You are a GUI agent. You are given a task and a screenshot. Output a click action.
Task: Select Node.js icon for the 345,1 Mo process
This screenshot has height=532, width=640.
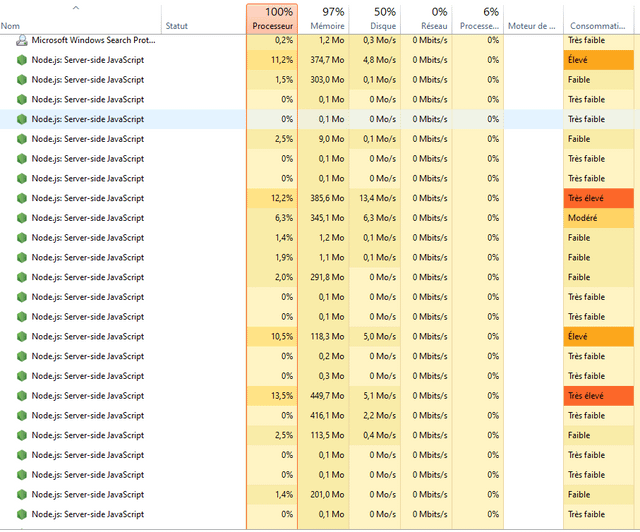pos(22,218)
